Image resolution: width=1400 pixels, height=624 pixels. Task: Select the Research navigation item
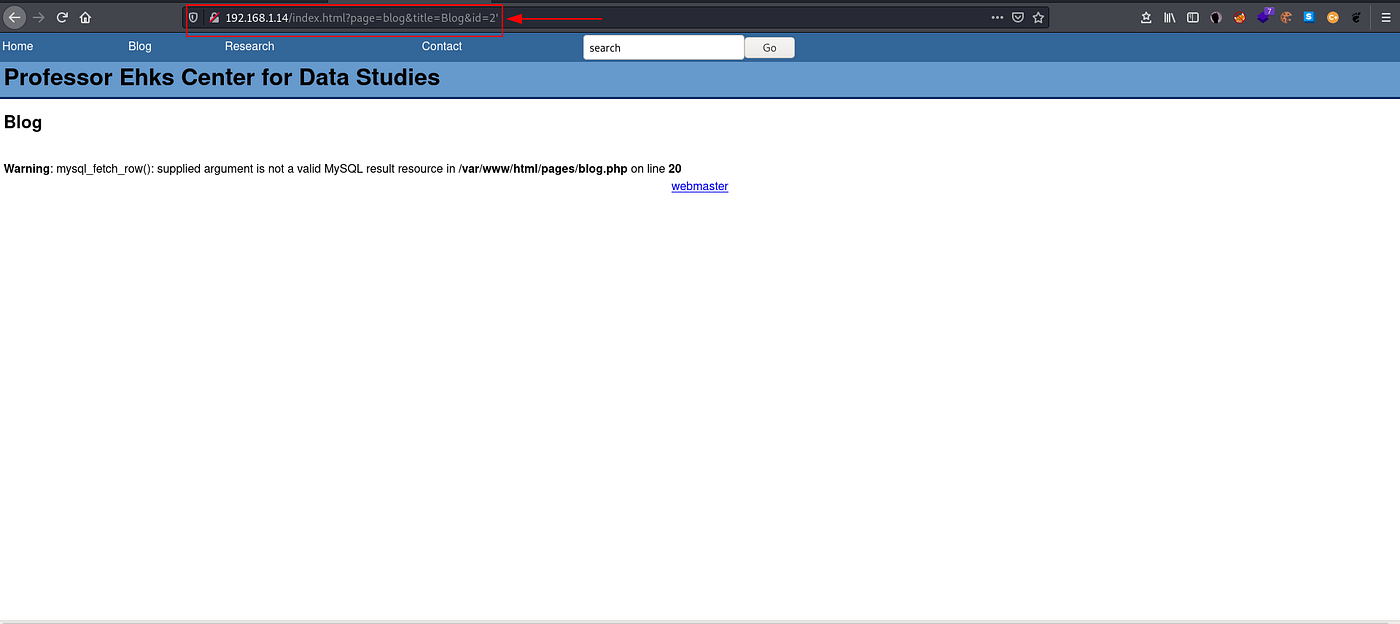point(249,46)
